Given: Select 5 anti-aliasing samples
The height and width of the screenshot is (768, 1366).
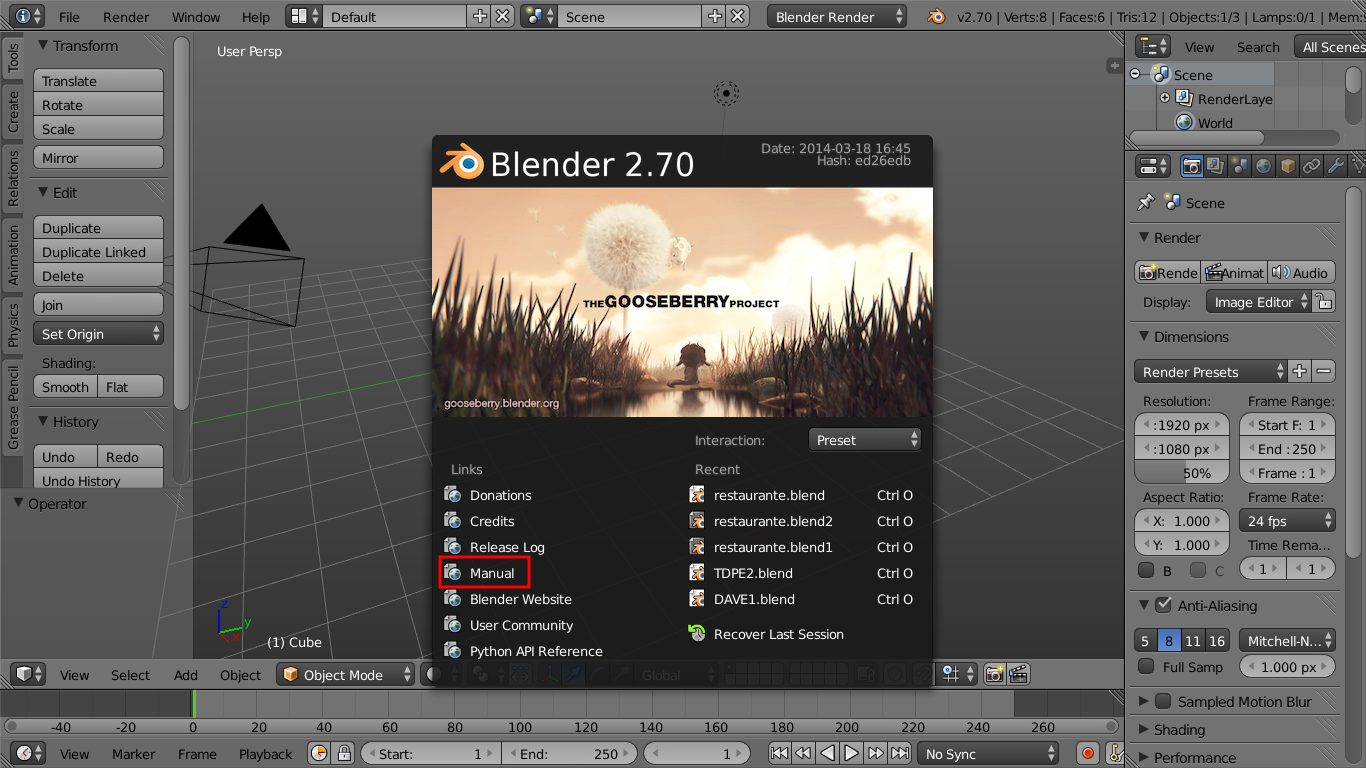Looking at the screenshot, I should click(x=1145, y=641).
